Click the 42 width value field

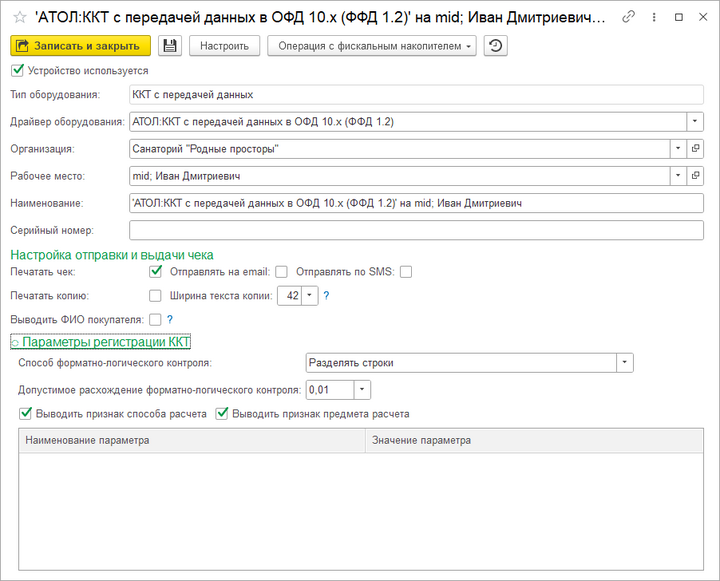click(x=290, y=295)
